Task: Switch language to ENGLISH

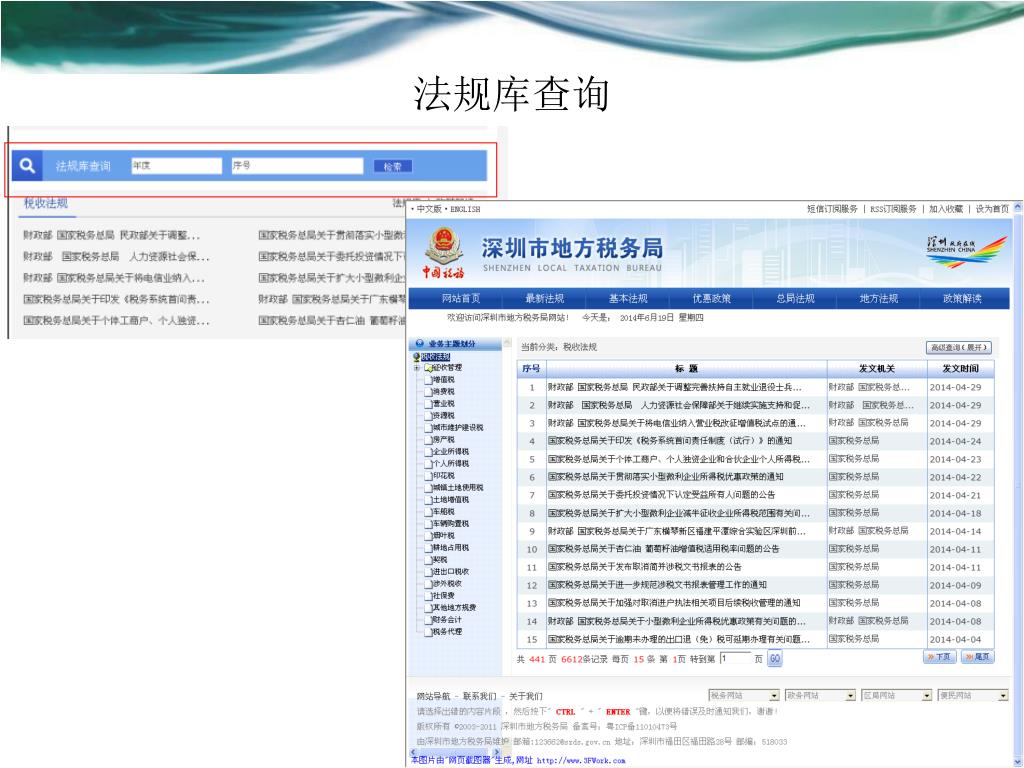Action: point(465,209)
